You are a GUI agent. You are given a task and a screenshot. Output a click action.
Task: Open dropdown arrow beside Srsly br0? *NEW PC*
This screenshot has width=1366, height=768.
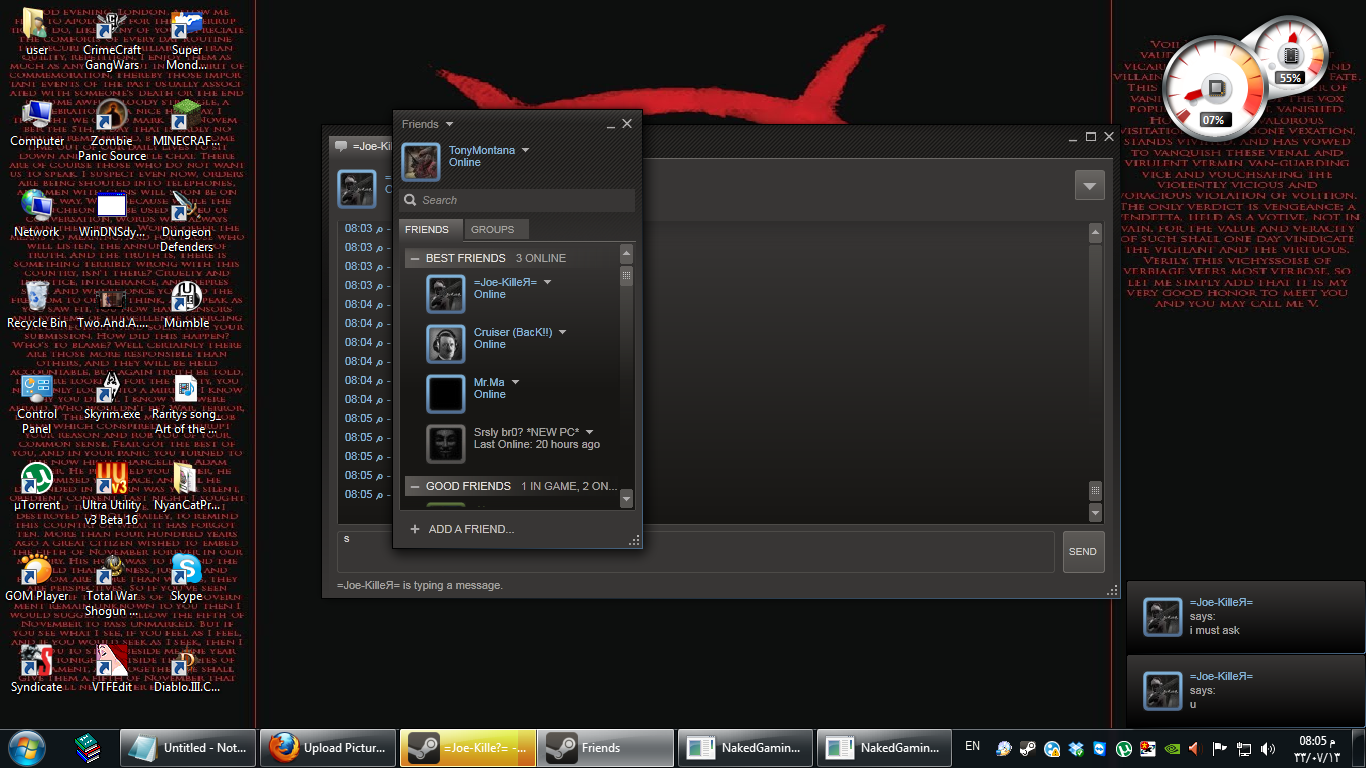coord(590,432)
